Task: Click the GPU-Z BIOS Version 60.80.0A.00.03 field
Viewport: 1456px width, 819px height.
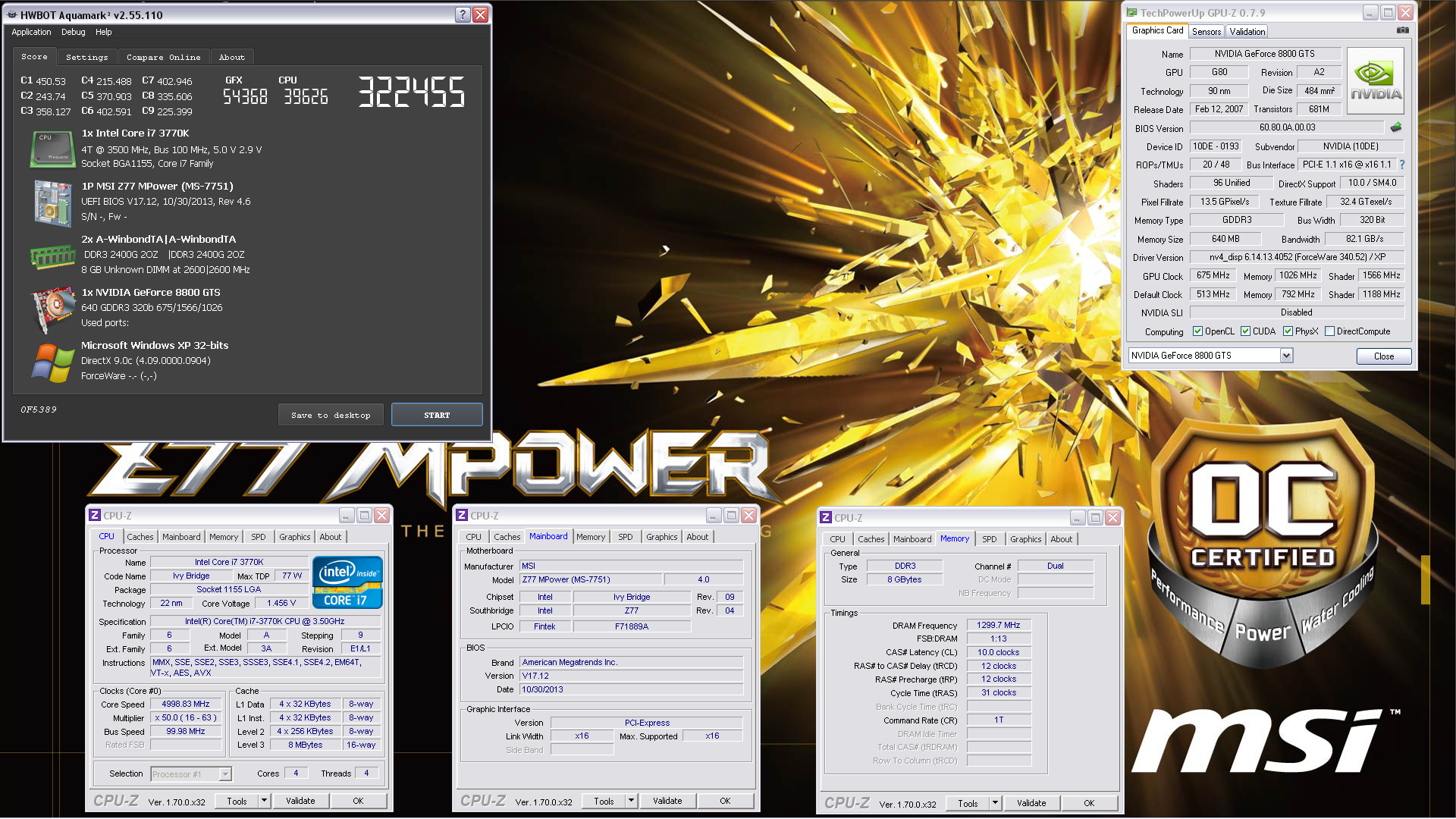Action: (1287, 127)
